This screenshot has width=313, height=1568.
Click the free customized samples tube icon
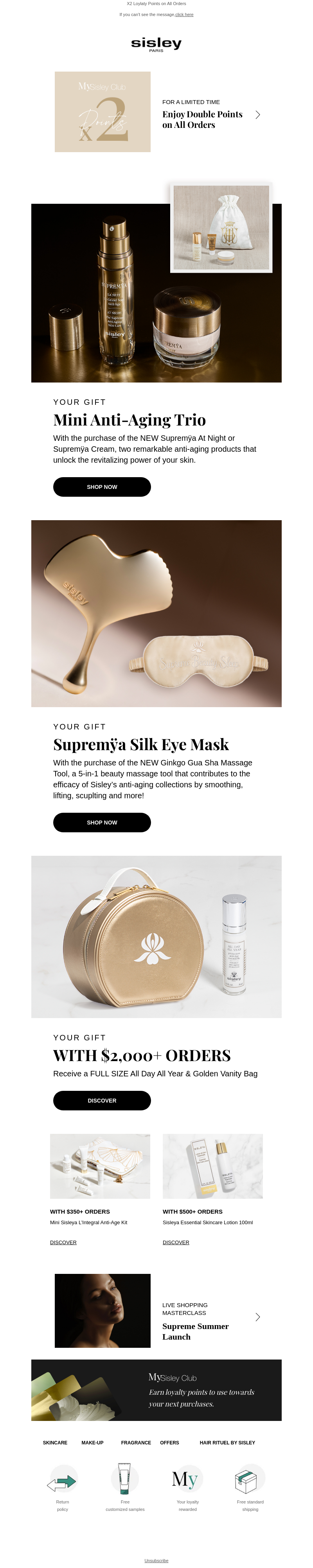coord(125,1478)
